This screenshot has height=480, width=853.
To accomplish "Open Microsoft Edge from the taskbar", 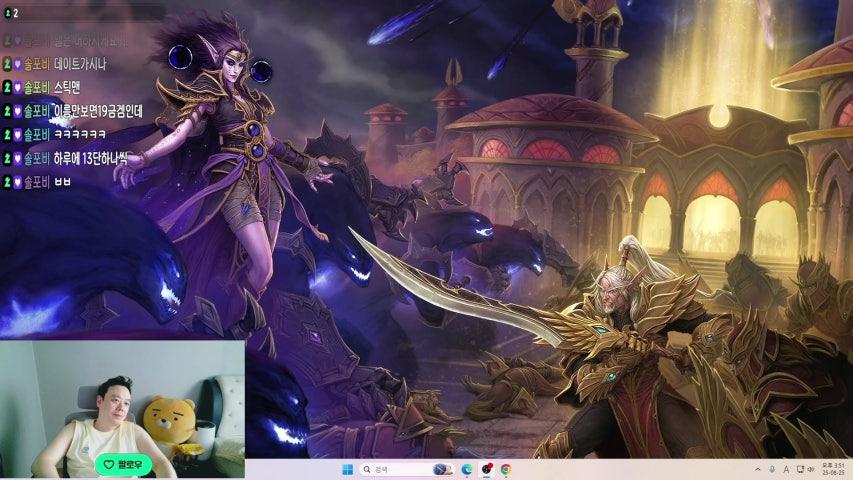I will tap(467, 469).
